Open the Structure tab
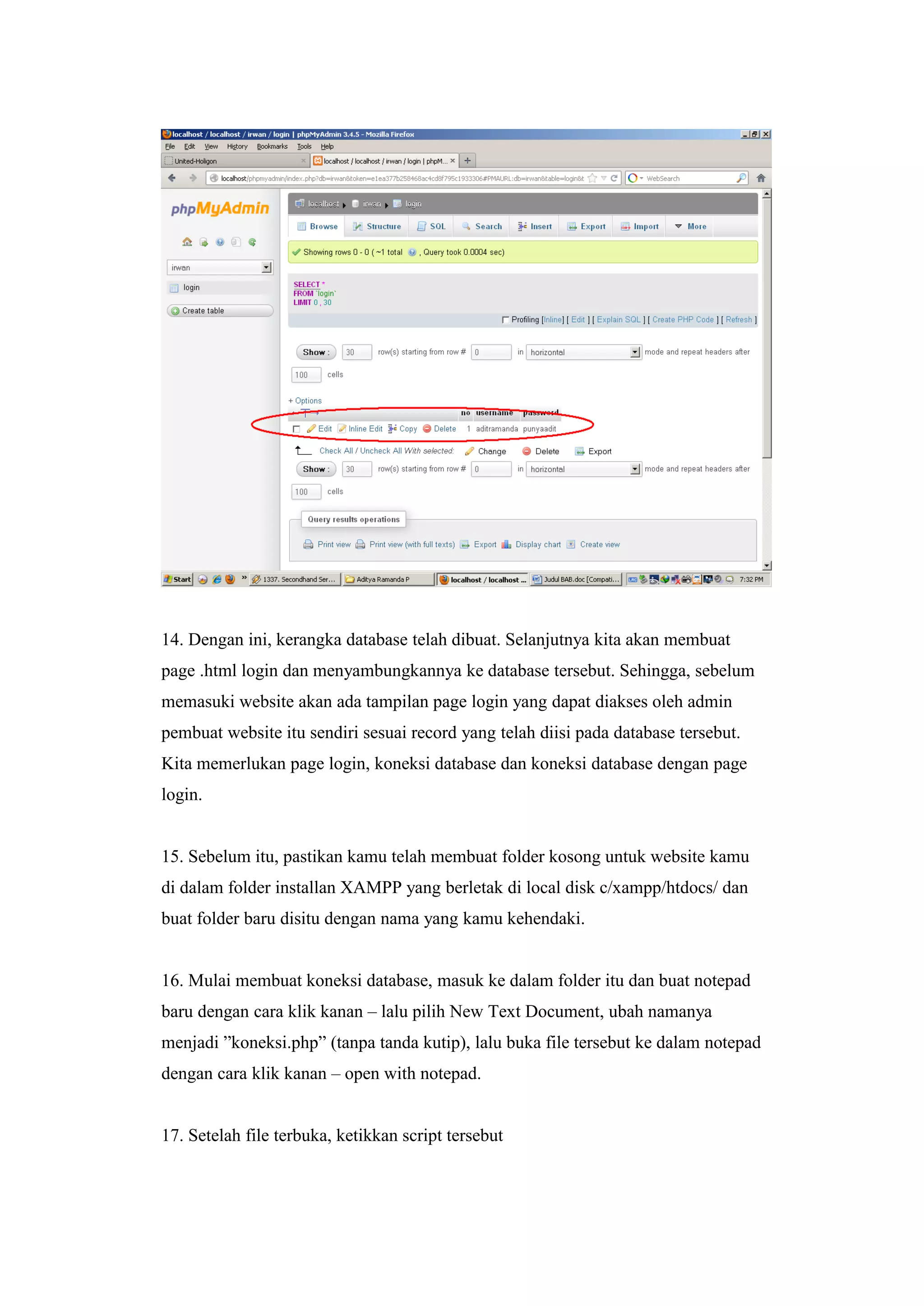The width and height of the screenshot is (924, 1306). [x=377, y=227]
